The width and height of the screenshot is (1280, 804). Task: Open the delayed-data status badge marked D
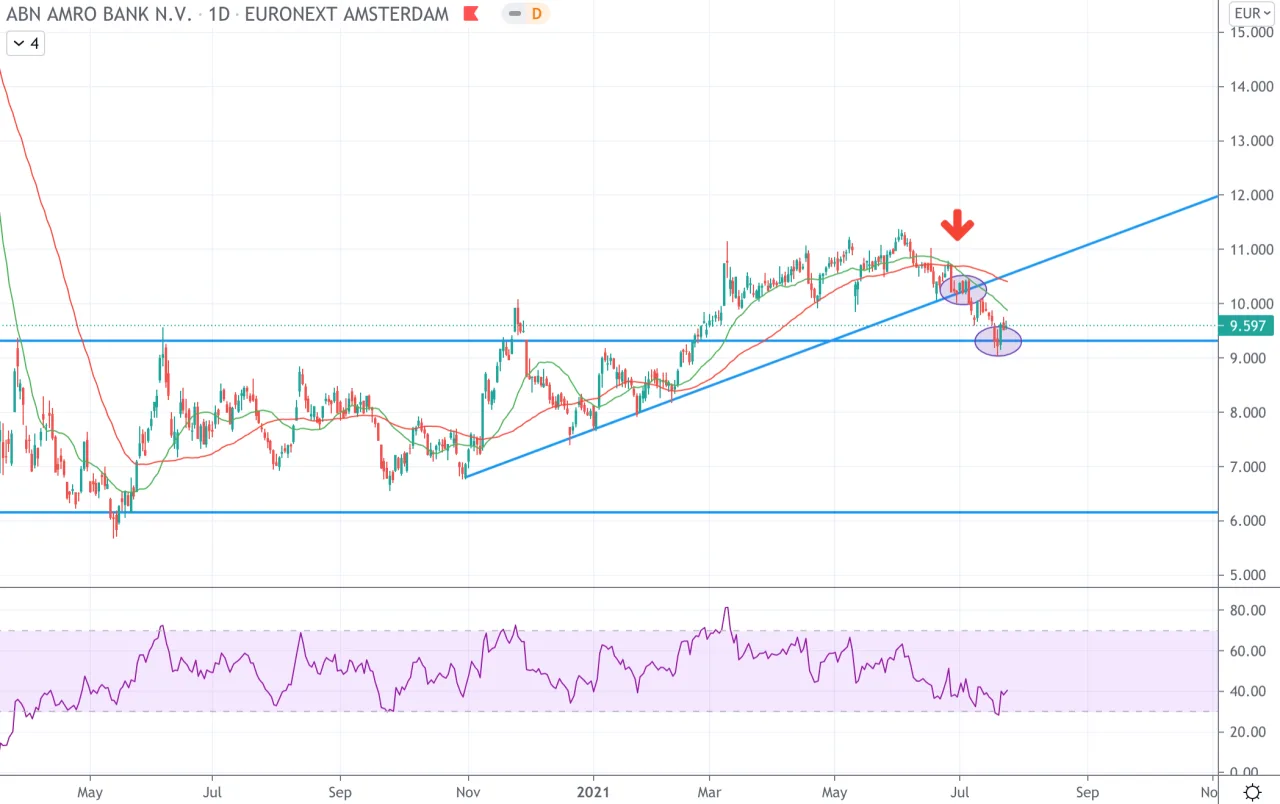click(x=526, y=14)
